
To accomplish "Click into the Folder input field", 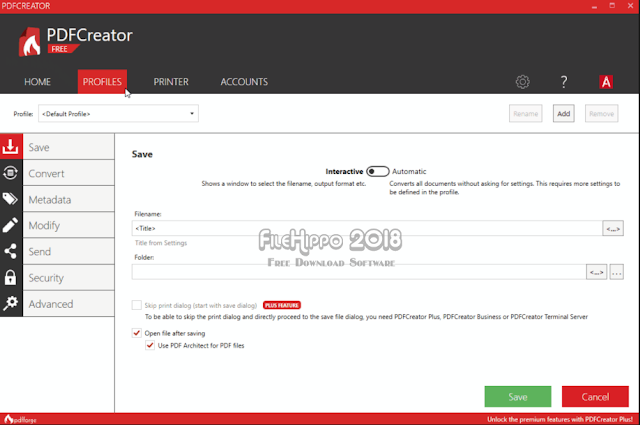I will (x=359, y=272).
